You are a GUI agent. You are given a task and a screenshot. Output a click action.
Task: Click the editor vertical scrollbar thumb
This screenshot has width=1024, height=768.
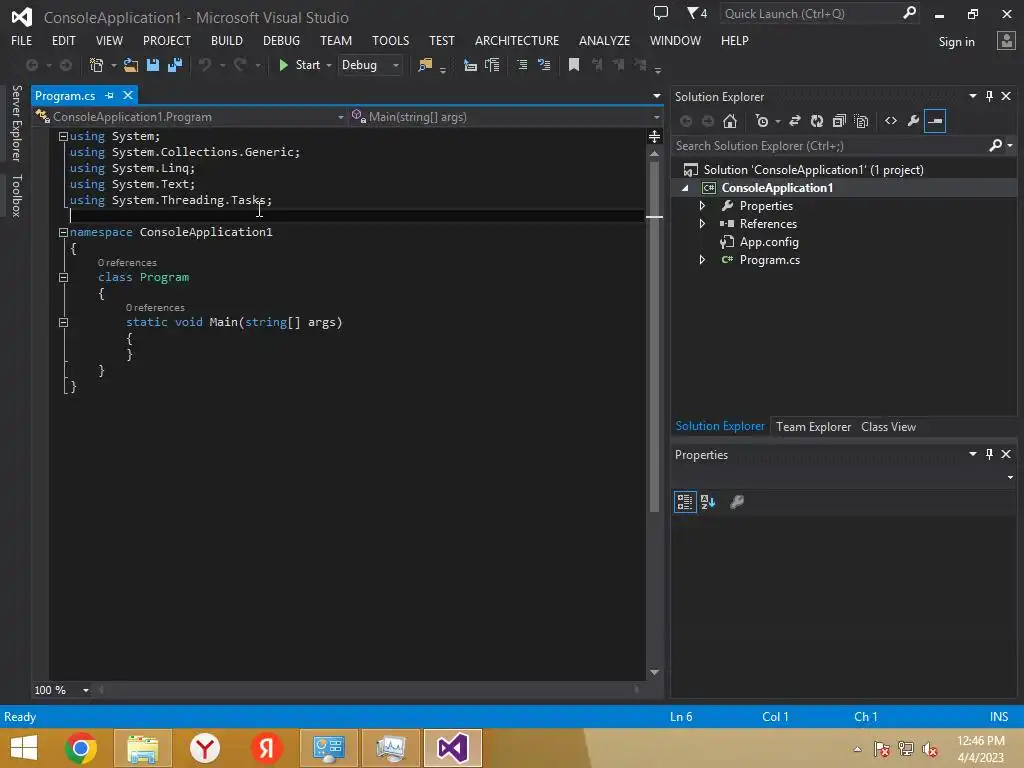coord(654,336)
